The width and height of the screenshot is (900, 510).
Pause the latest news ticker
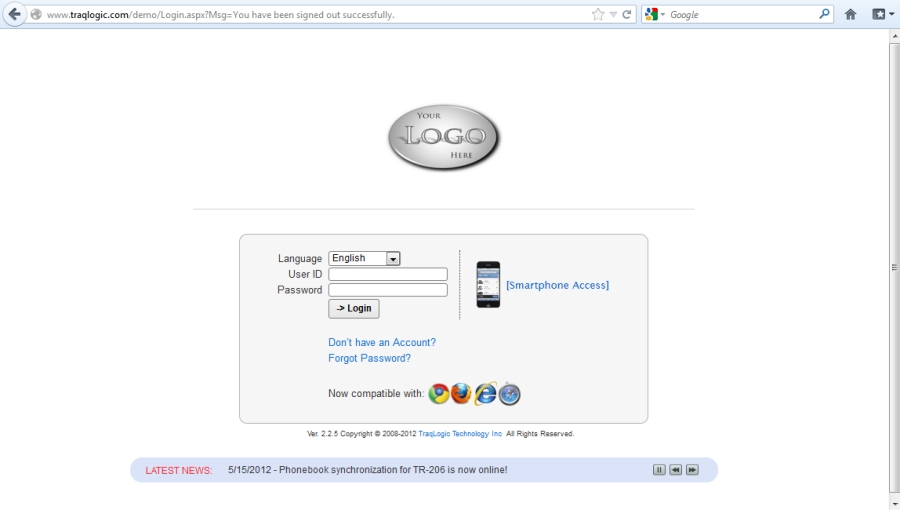659,470
